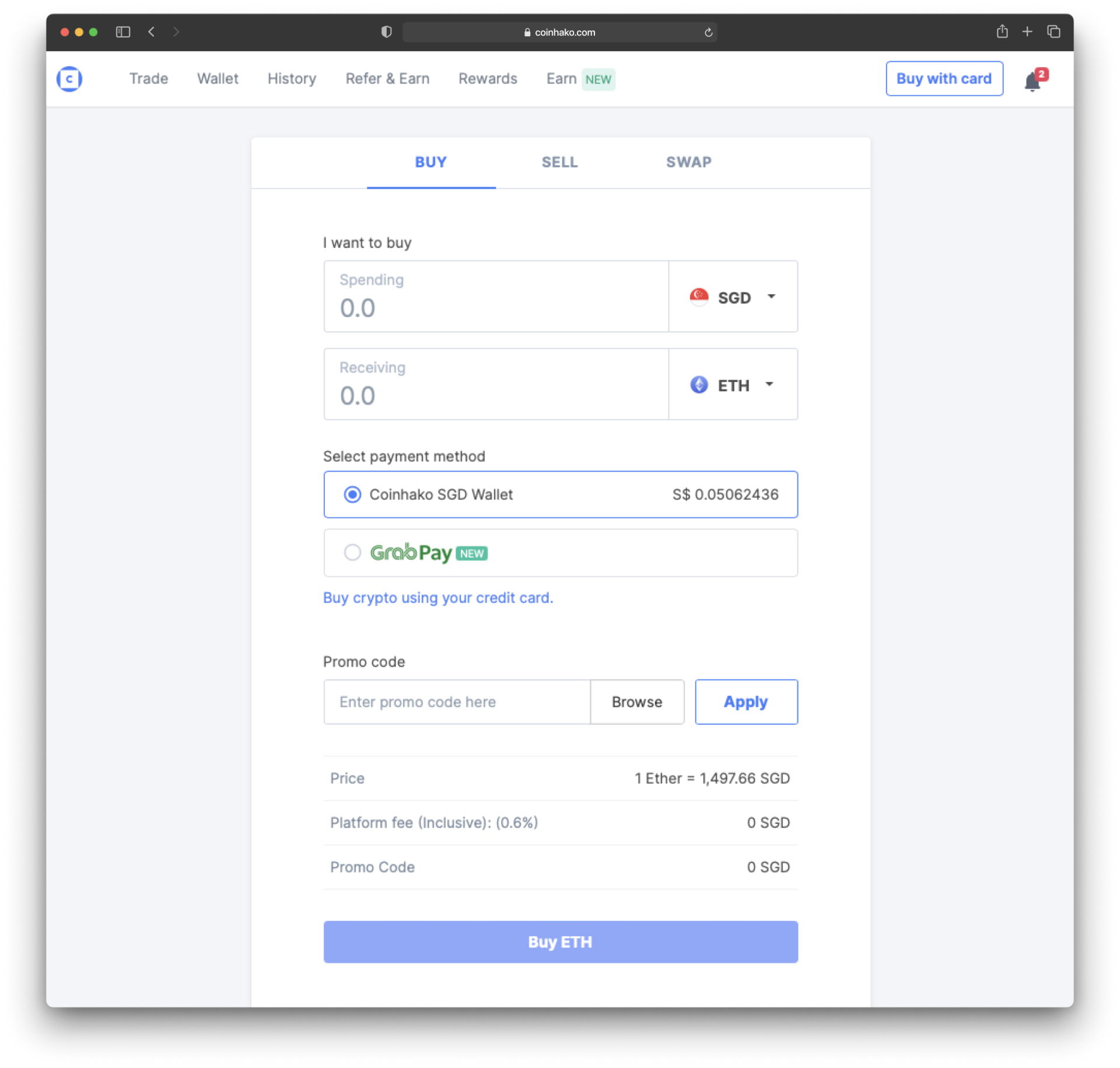Open the Safari share icon
Viewport: 1120px width, 1068px height.
click(x=1002, y=32)
